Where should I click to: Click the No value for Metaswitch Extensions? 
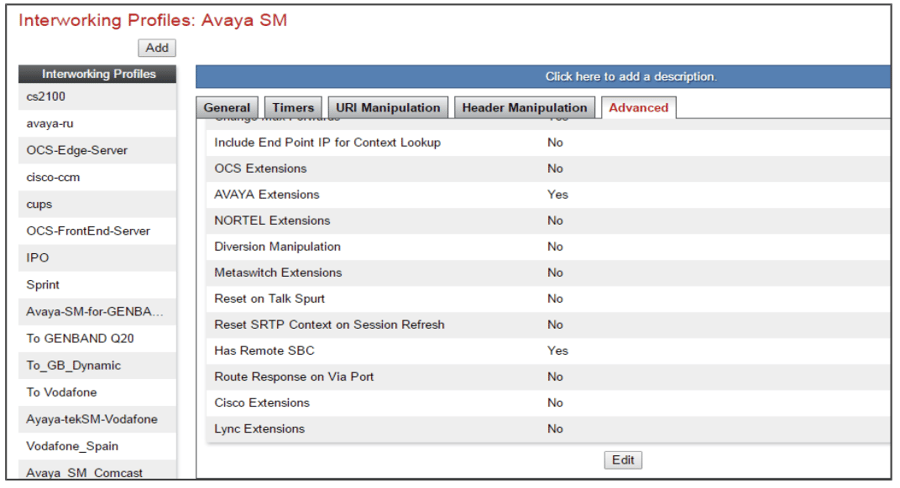click(555, 273)
